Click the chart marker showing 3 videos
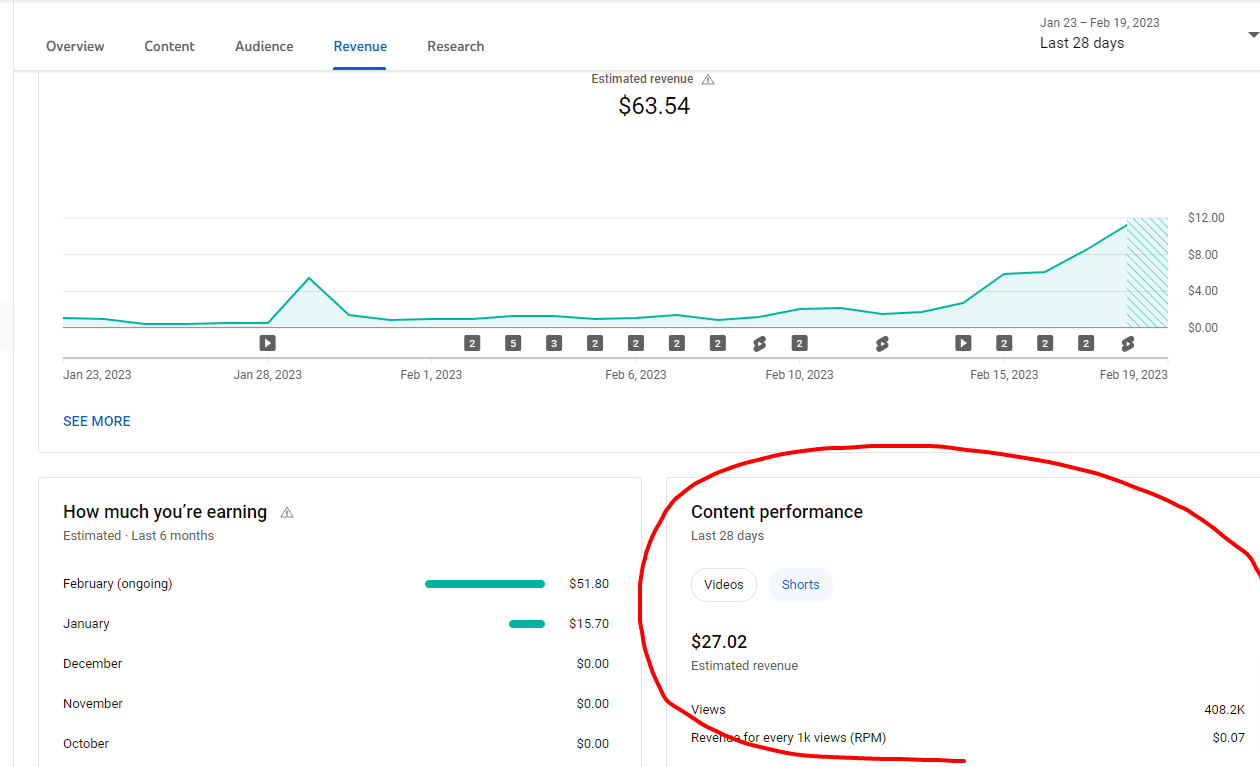Image resolution: width=1260 pixels, height=767 pixels. [554, 343]
